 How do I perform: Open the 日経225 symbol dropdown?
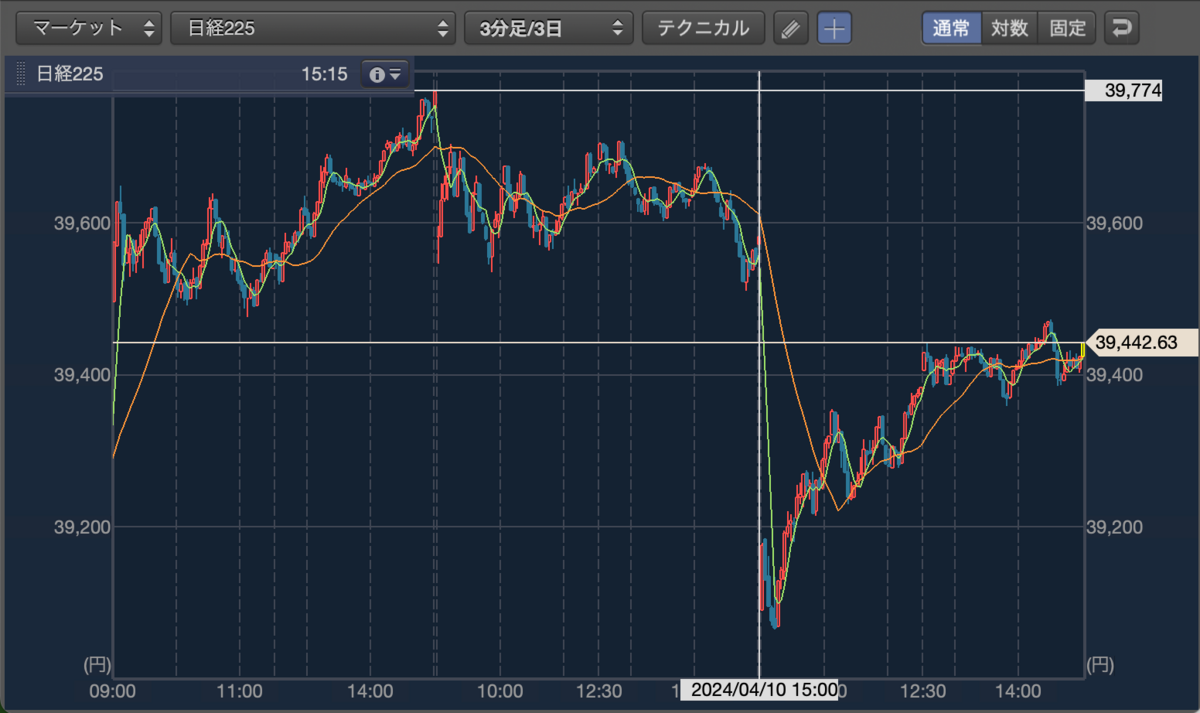click(314, 28)
